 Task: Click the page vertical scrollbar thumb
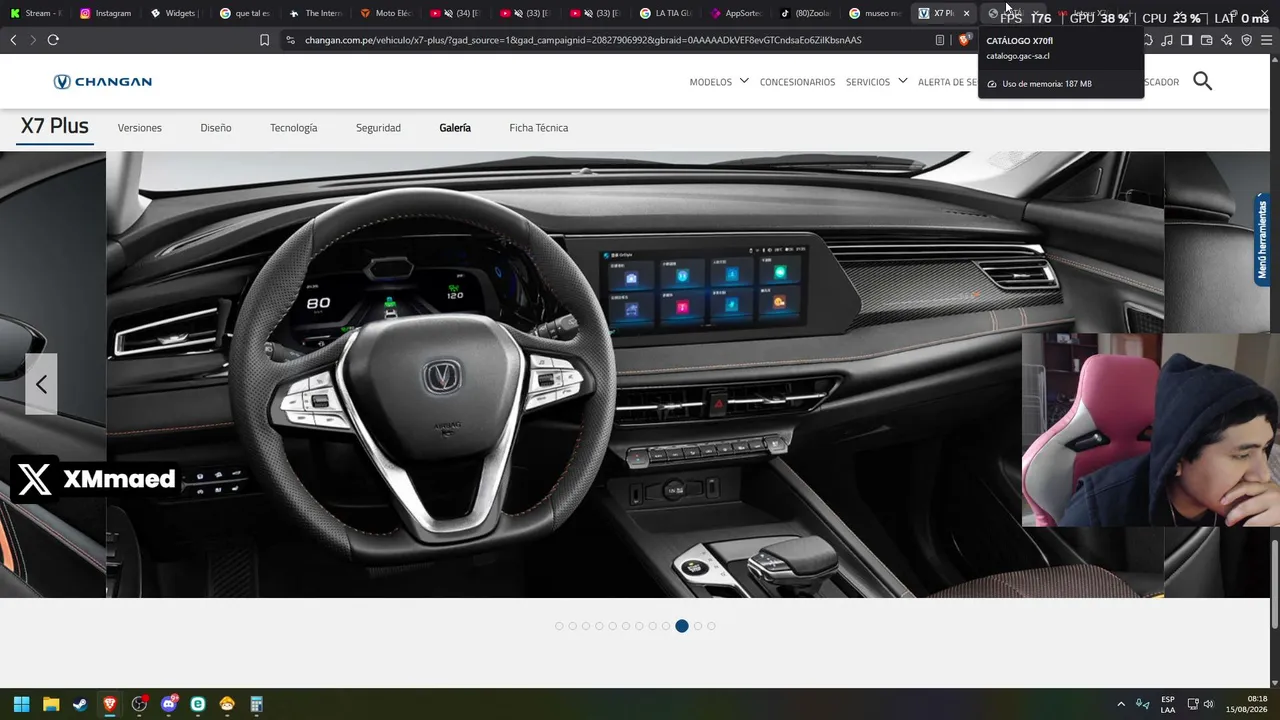click(1275, 585)
